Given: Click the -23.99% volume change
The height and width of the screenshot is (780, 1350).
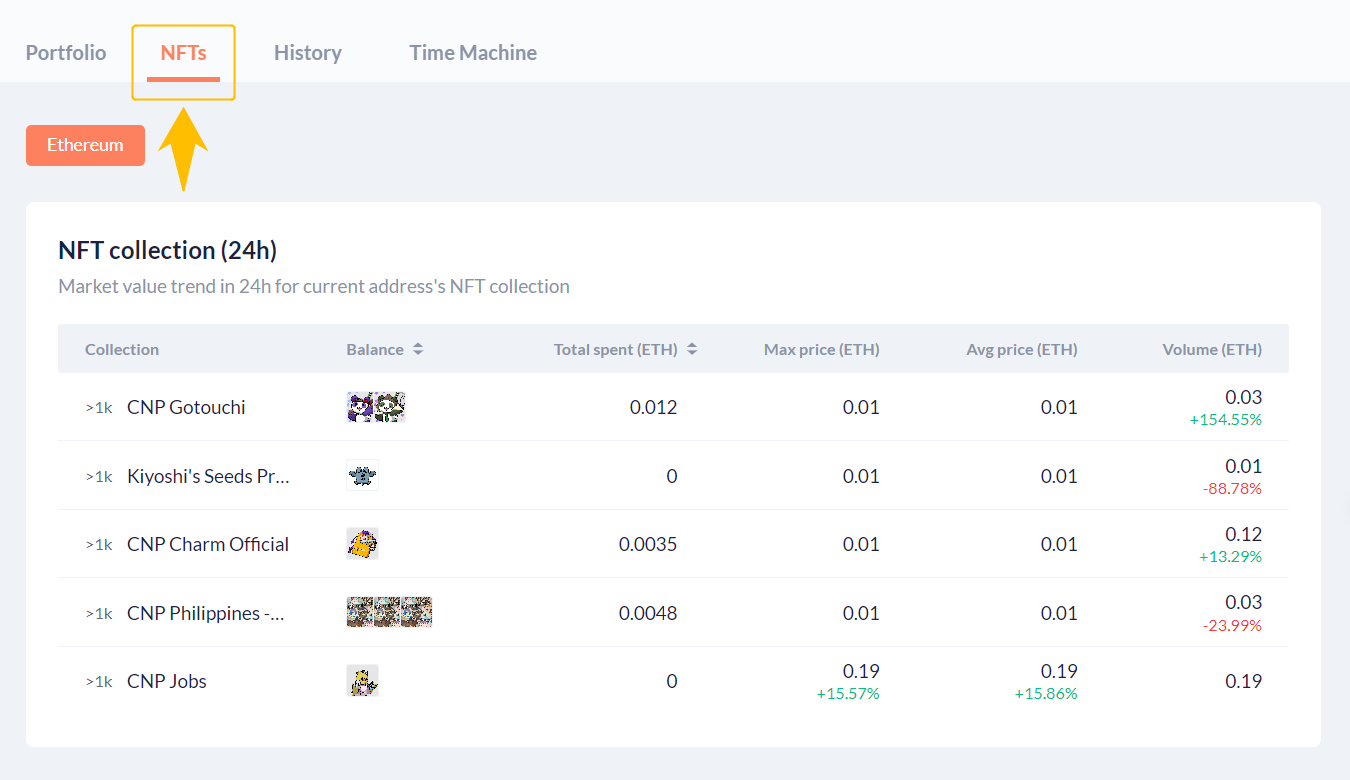Looking at the screenshot, I should point(1232,626).
